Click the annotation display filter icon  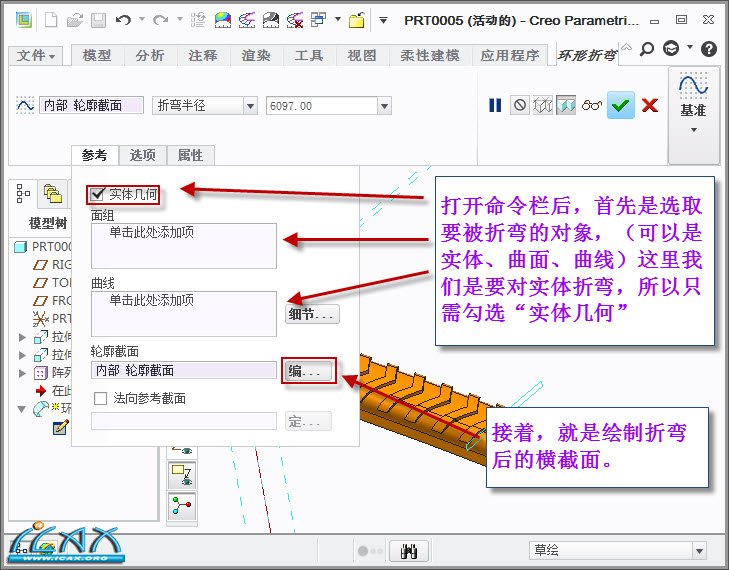tap(182, 475)
